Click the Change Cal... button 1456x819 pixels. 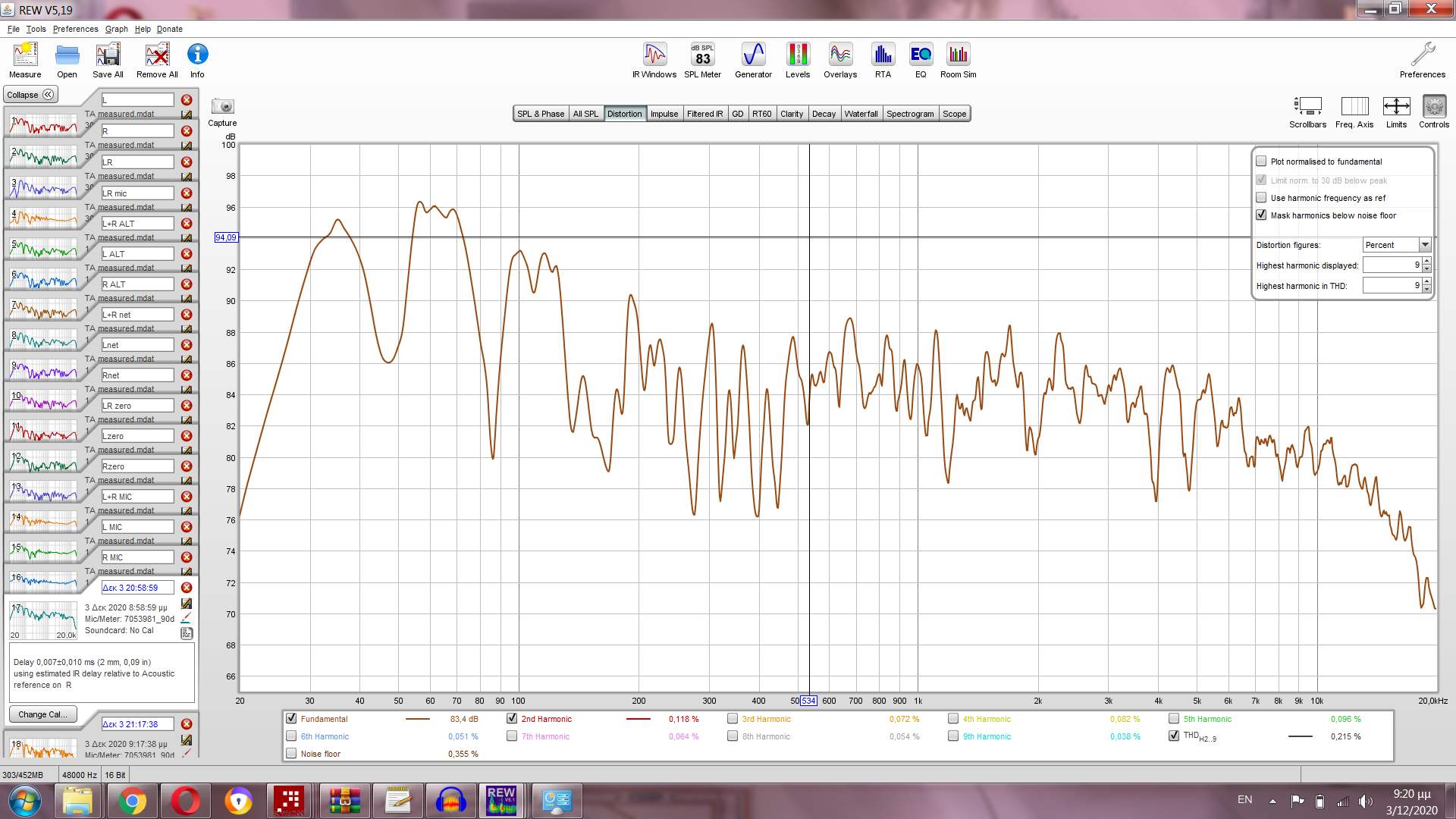pos(42,714)
